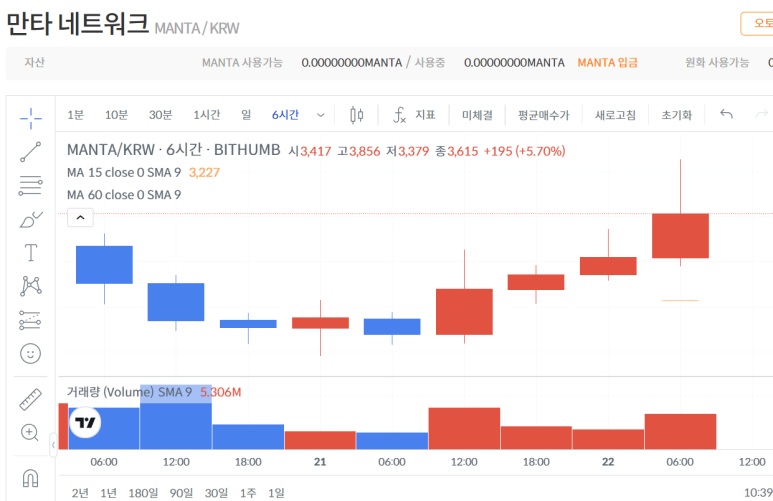
Task: Toggle the magnet snap mode
Action: 31,478
